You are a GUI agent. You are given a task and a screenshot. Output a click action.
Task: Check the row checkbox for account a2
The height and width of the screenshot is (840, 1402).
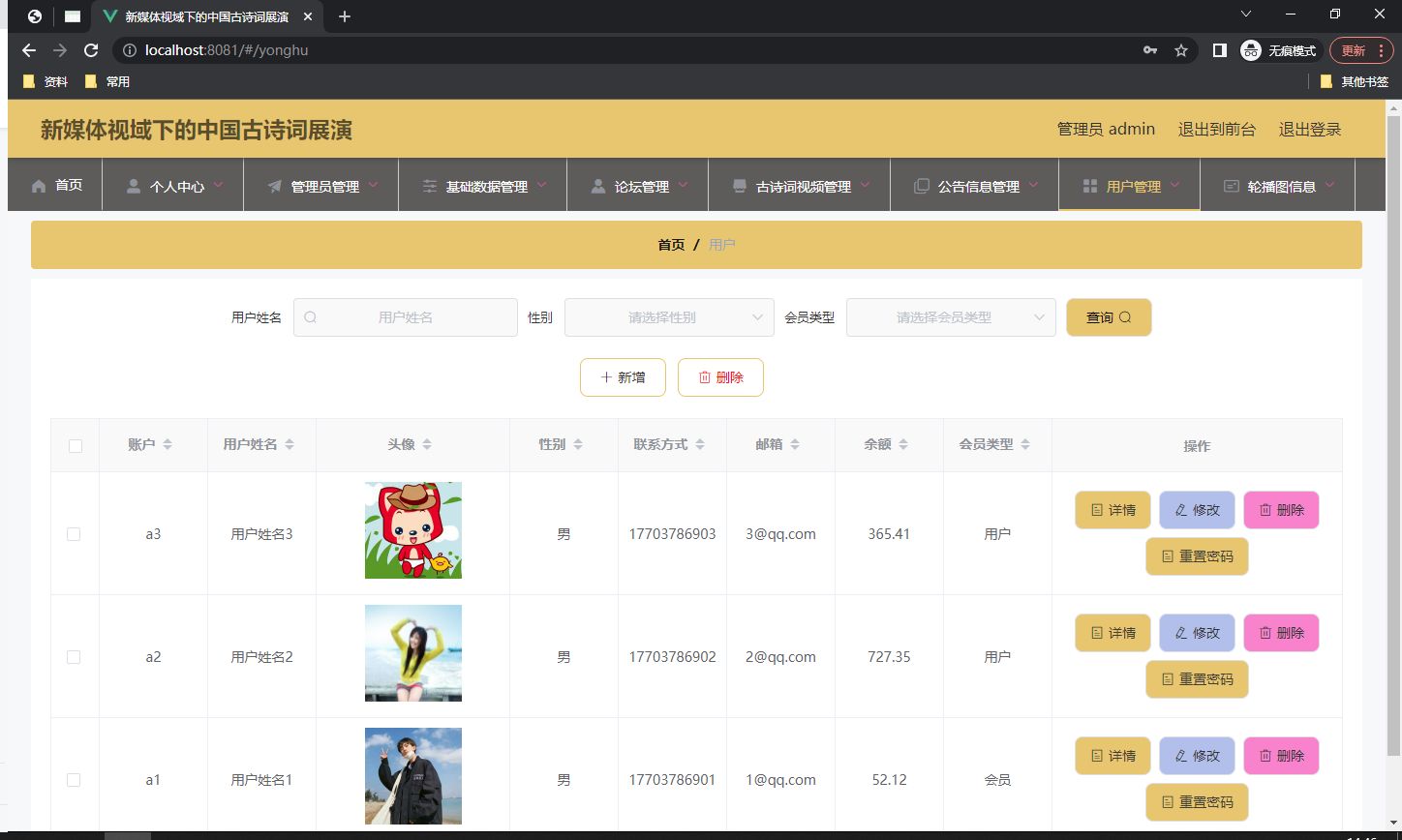pyautogui.click(x=75, y=656)
